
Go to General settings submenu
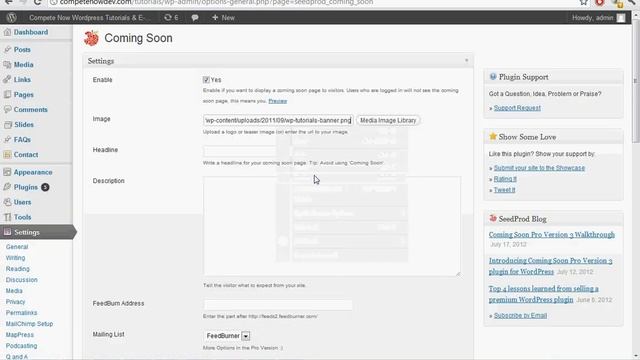[x=17, y=247]
